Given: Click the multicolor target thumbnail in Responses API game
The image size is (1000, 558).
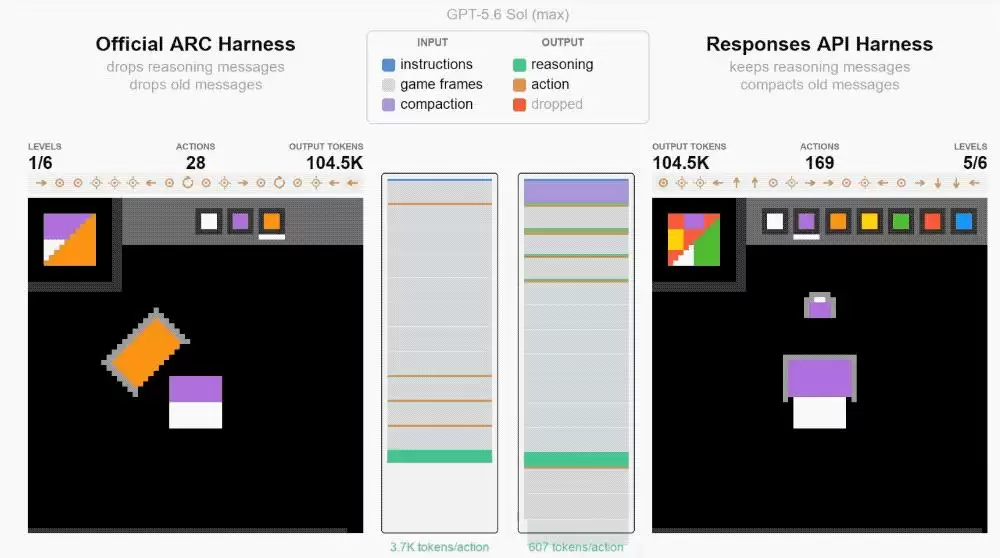Looking at the screenshot, I should point(694,239).
